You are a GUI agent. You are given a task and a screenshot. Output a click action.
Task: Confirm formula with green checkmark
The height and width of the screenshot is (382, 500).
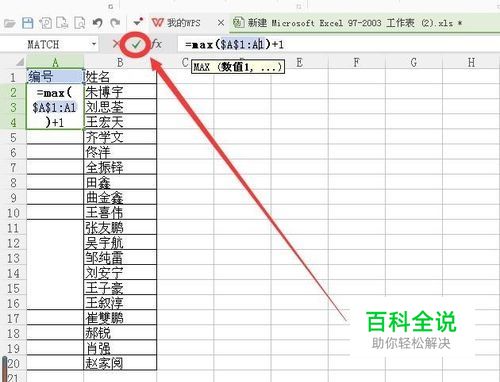(x=135, y=44)
